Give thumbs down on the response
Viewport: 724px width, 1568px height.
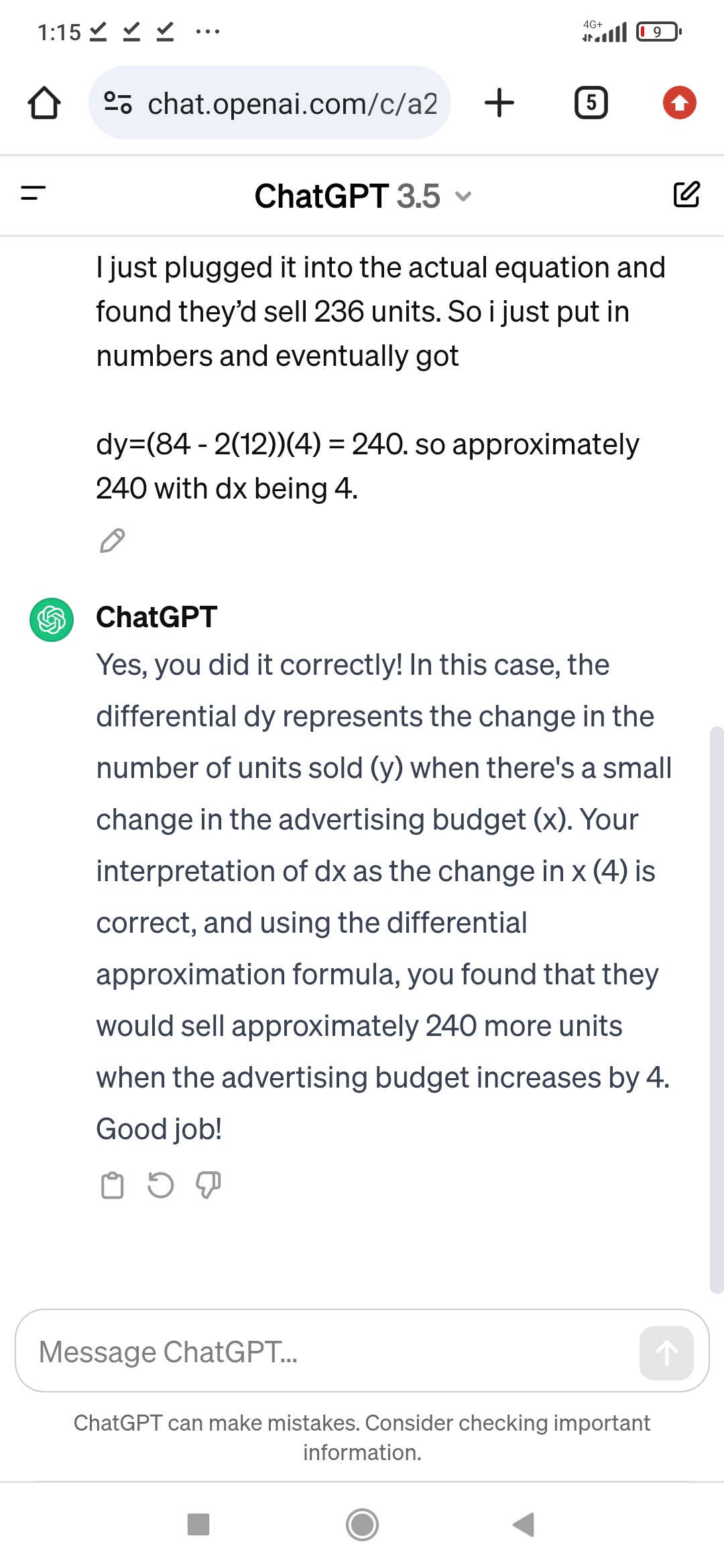click(208, 1185)
